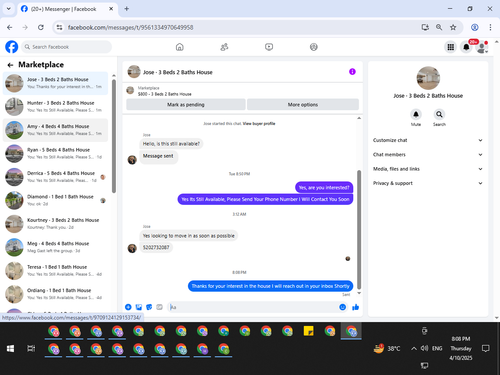Select the Messenger Facebook browser tab
The width and height of the screenshot is (500, 375).
point(67,9)
